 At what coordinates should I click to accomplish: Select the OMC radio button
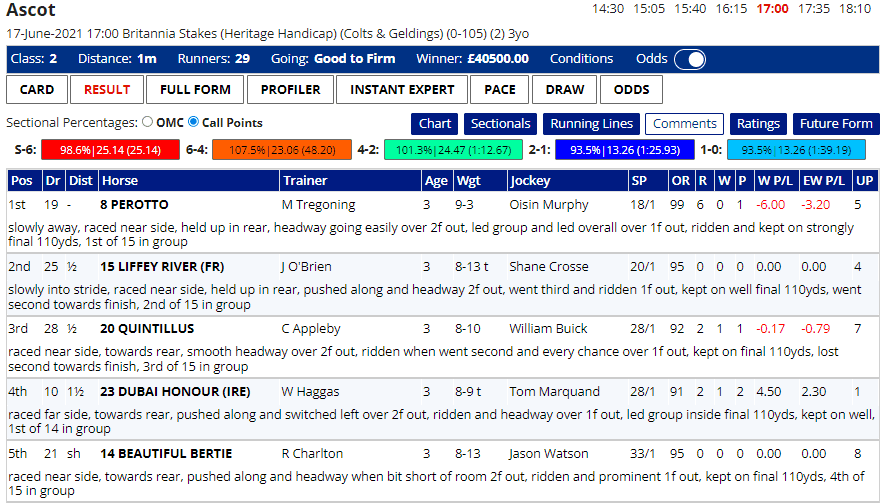[148, 122]
